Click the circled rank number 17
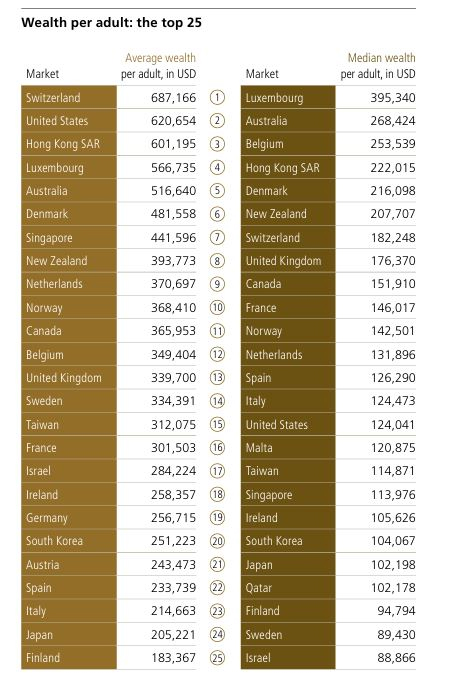 217,471
